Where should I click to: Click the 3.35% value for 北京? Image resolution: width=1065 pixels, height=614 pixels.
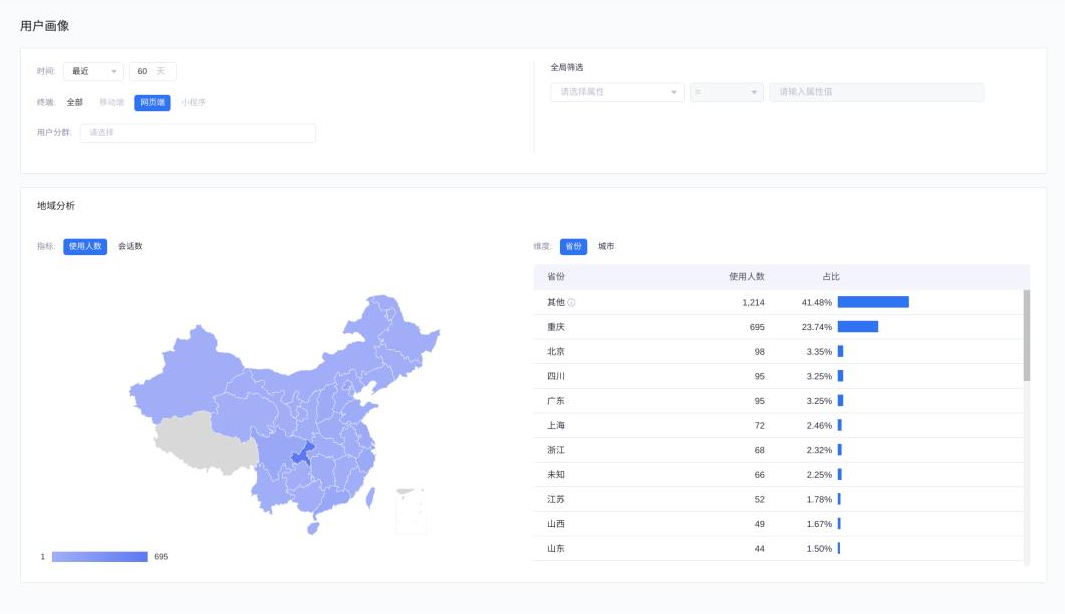tap(819, 352)
